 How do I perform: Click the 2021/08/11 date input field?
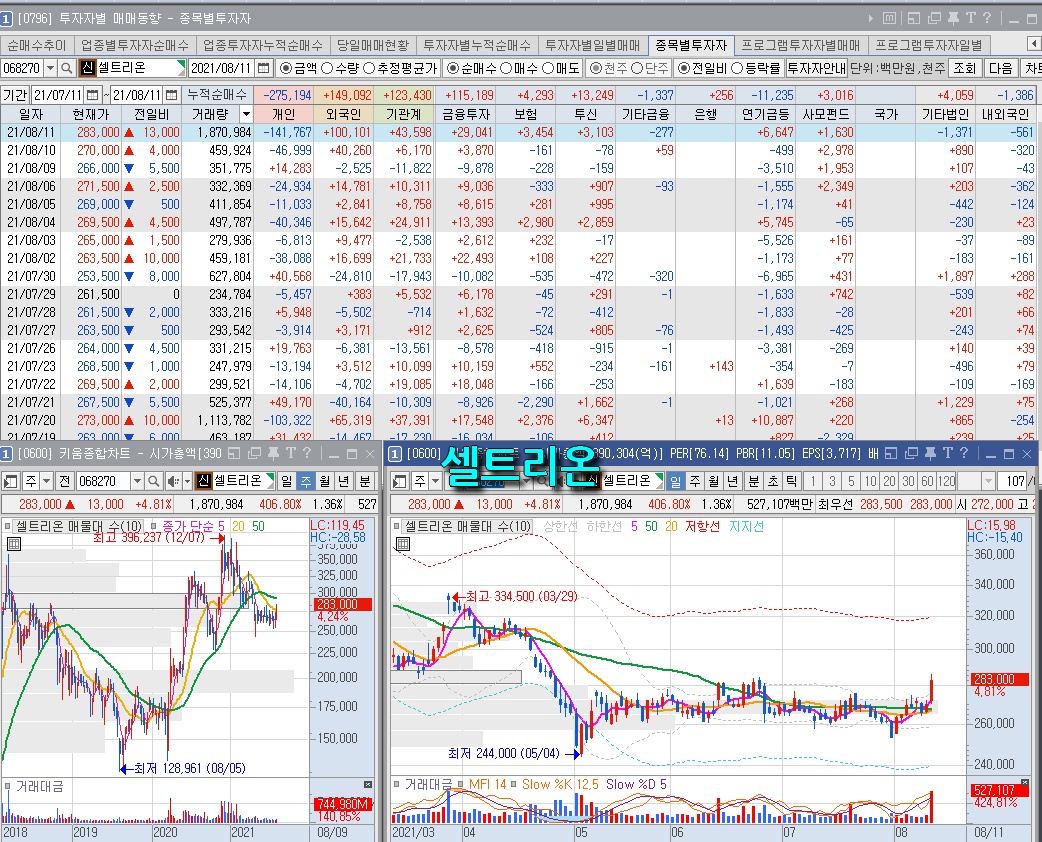(222, 68)
